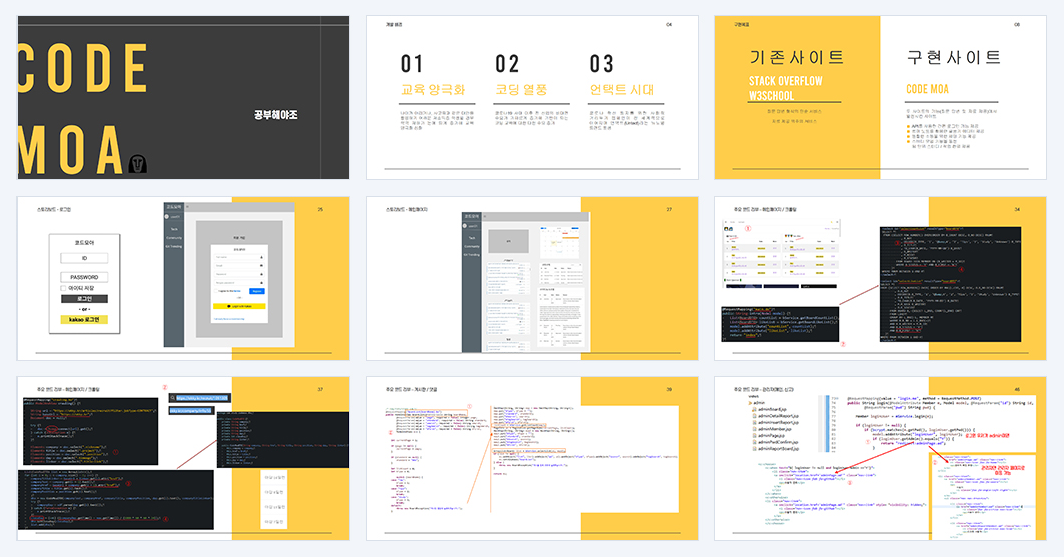Click the W3SCHOOL text
This screenshot has width=1064, height=557.
coord(772,96)
